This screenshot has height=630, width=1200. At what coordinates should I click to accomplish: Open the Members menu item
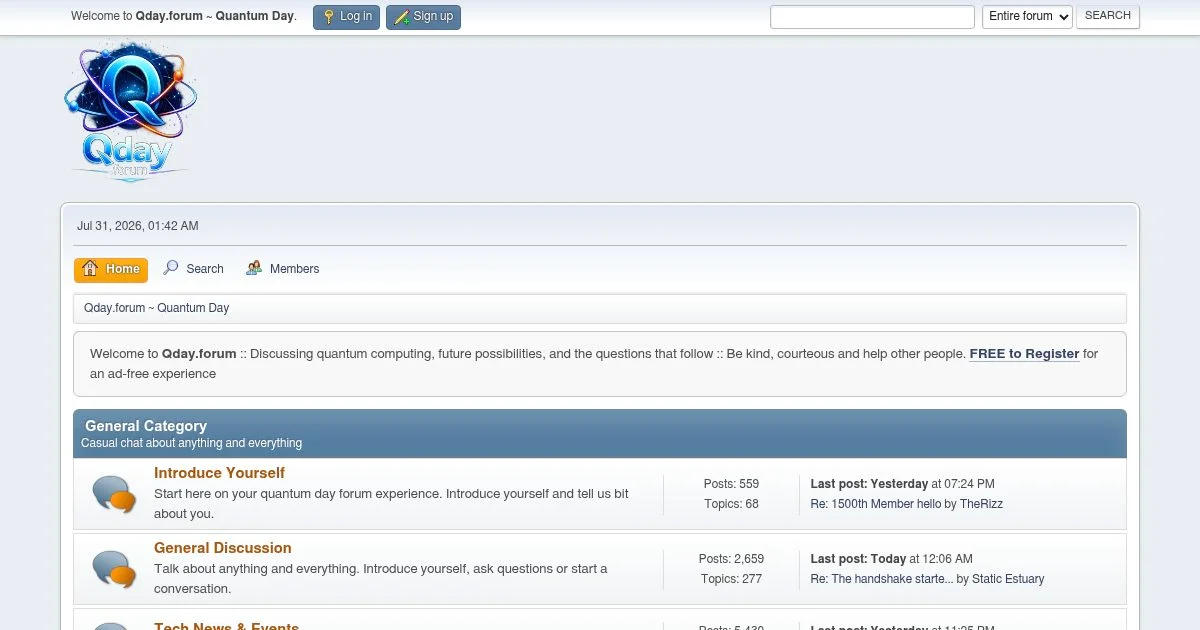283,269
